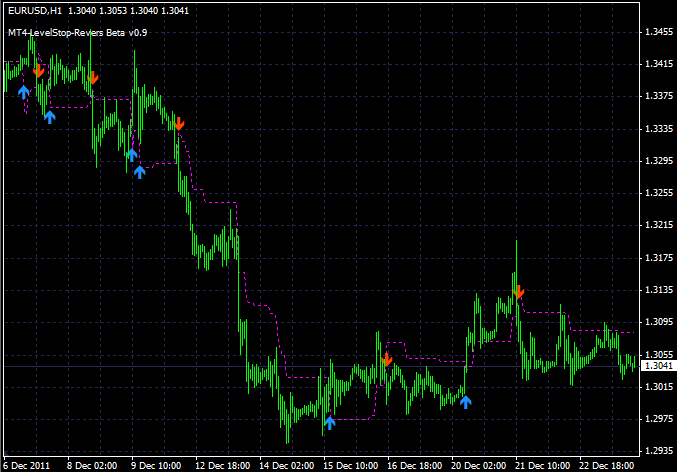Click the red sell arrow at the 1.3335 level

coord(179,124)
